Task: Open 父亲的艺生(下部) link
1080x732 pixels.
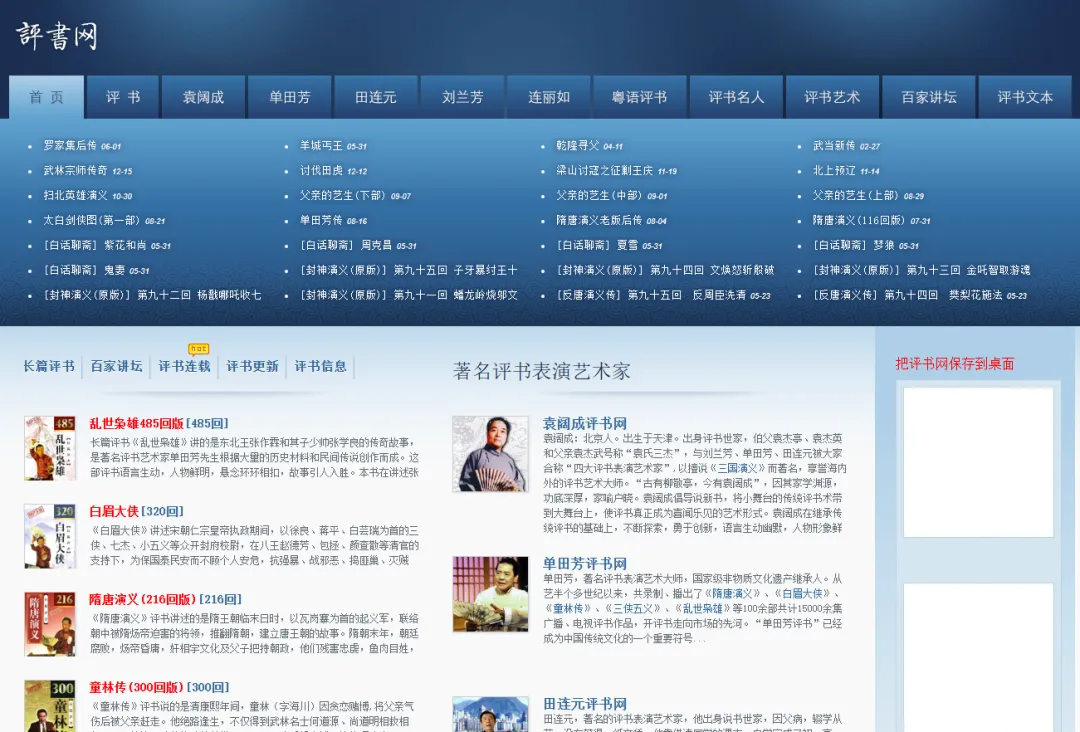Action: point(342,195)
